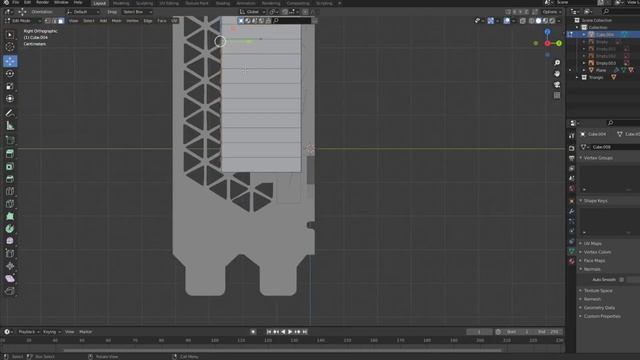
Task: Open the Drag Select Box dropdown
Action: (x=138, y=12)
